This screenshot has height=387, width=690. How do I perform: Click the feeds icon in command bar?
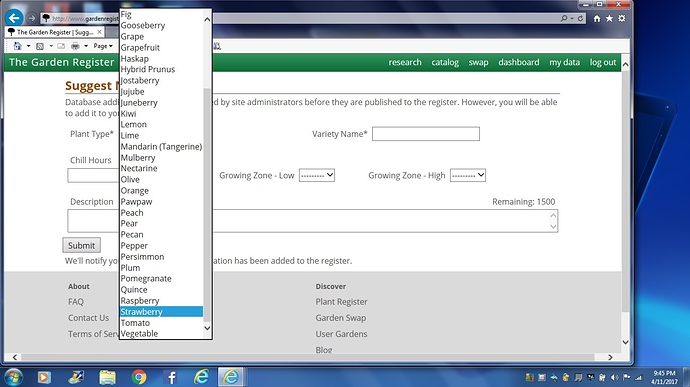[x=40, y=46]
